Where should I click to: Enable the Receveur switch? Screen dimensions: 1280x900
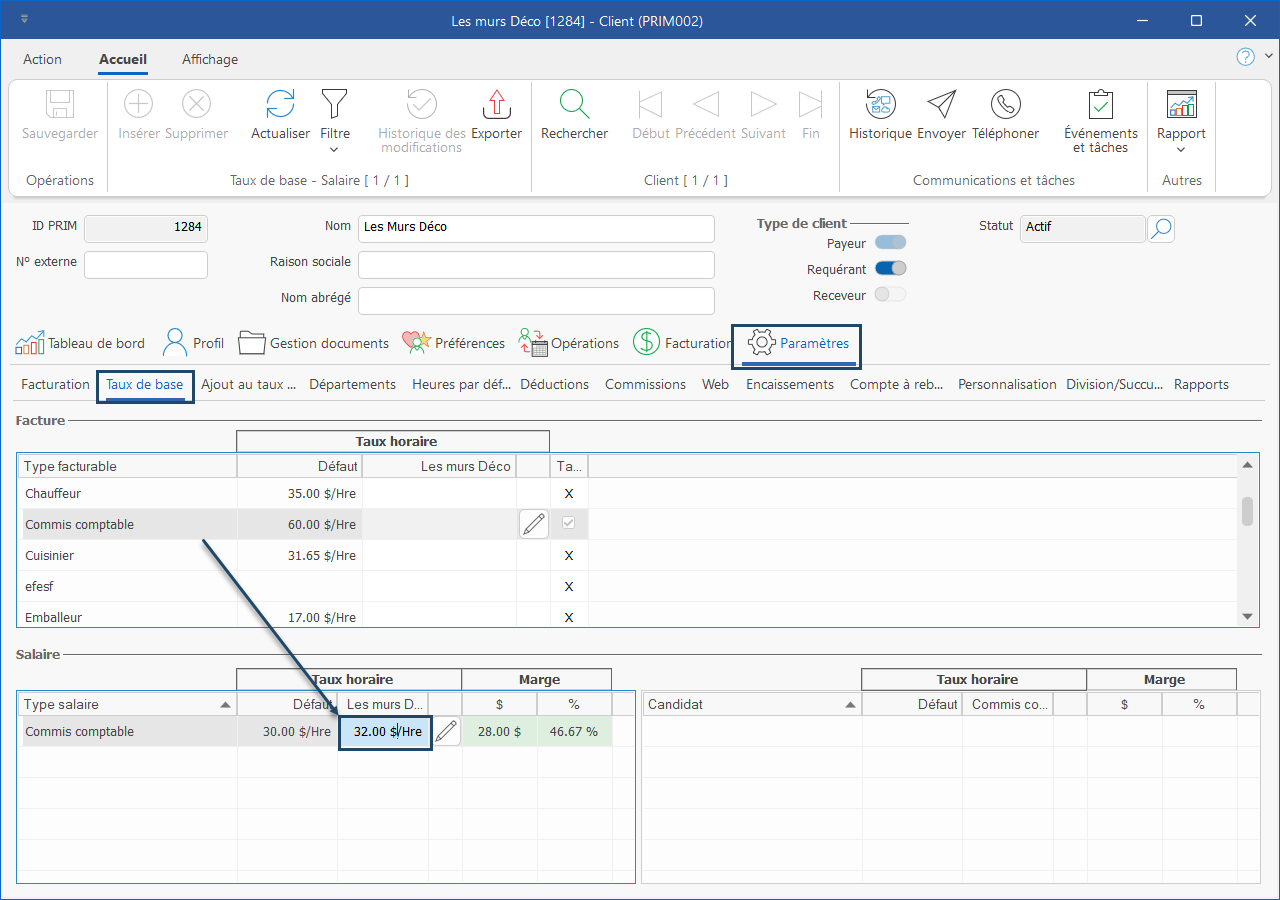tap(890, 295)
